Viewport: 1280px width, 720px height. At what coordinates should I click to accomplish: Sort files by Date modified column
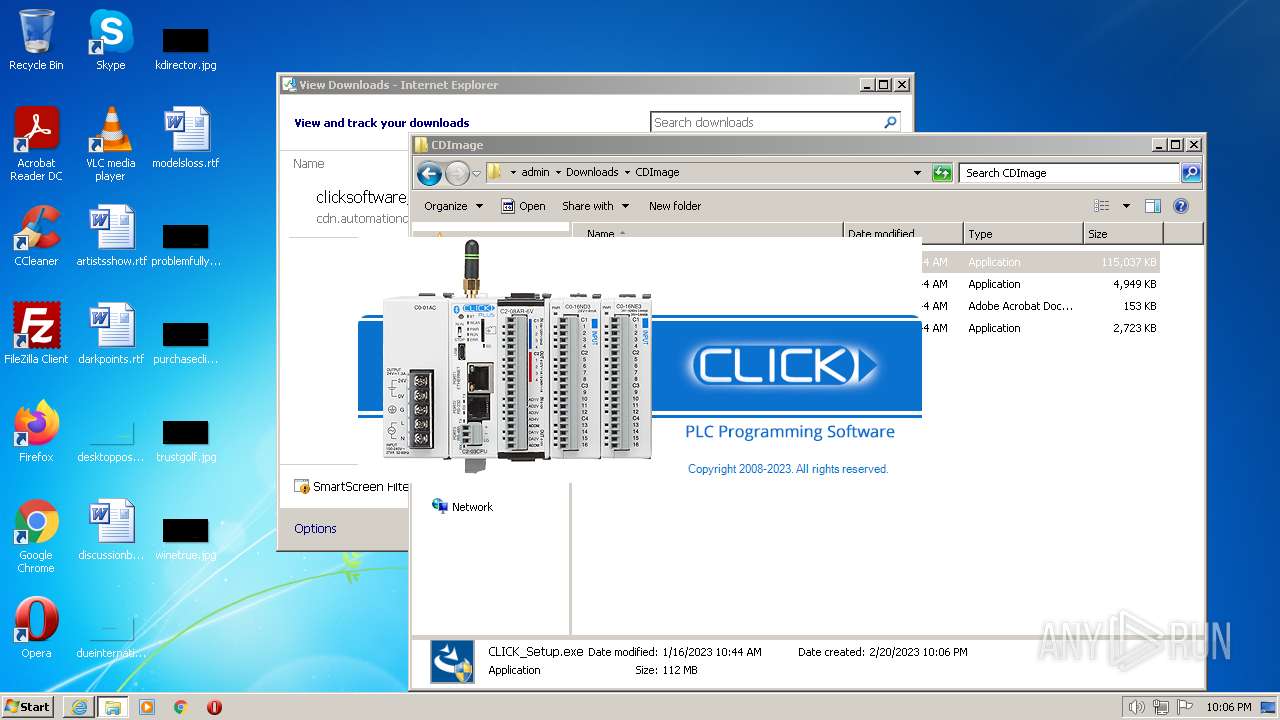[903, 233]
